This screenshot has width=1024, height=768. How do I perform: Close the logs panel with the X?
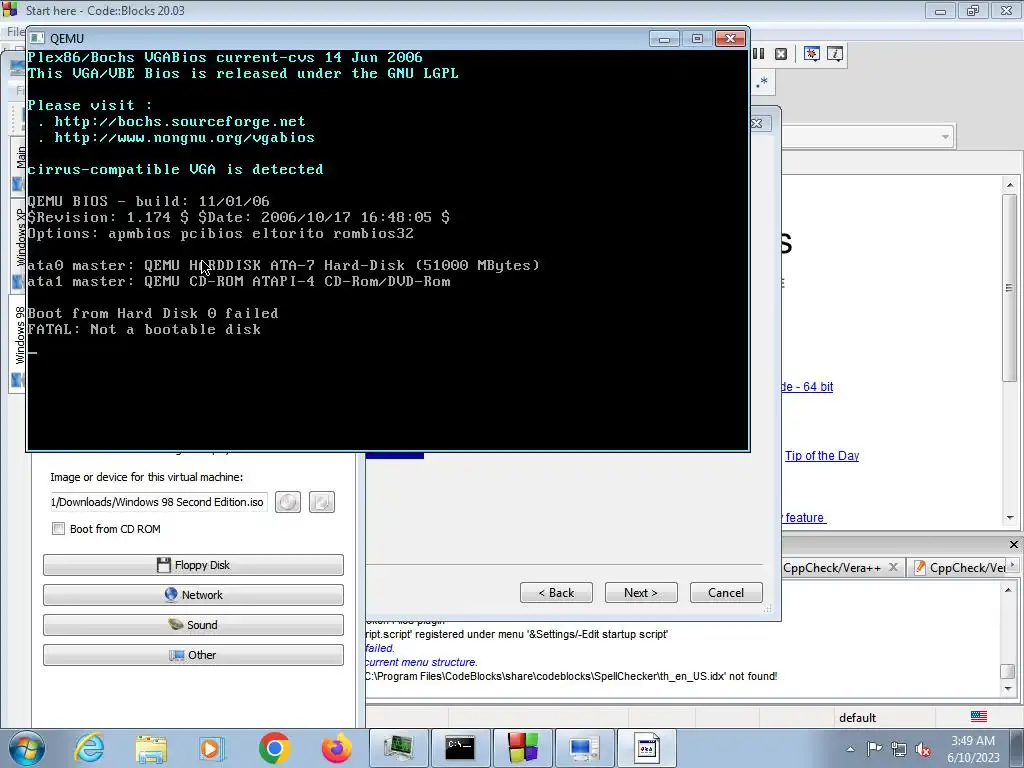coord(1014,545)
